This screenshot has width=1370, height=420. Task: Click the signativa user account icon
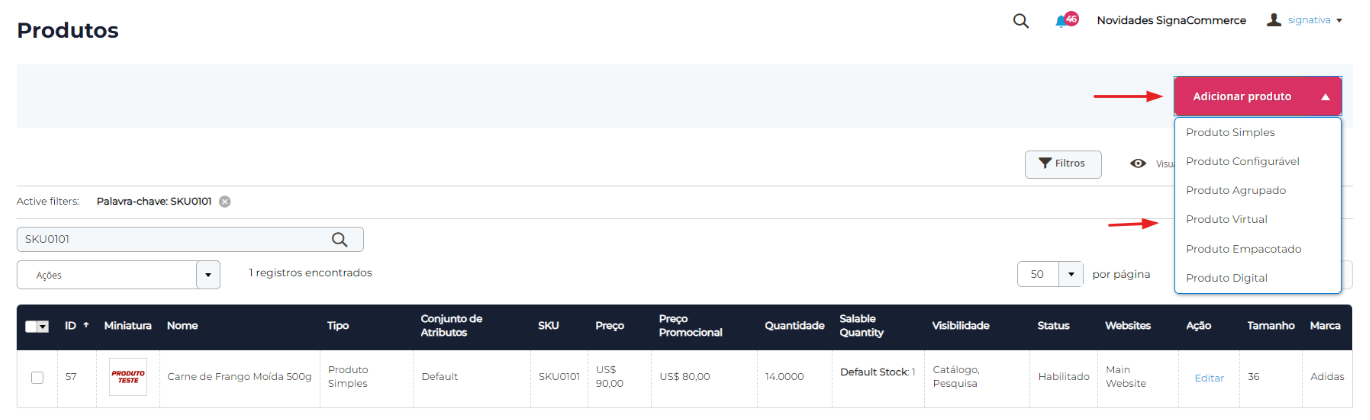point(1274,20)
